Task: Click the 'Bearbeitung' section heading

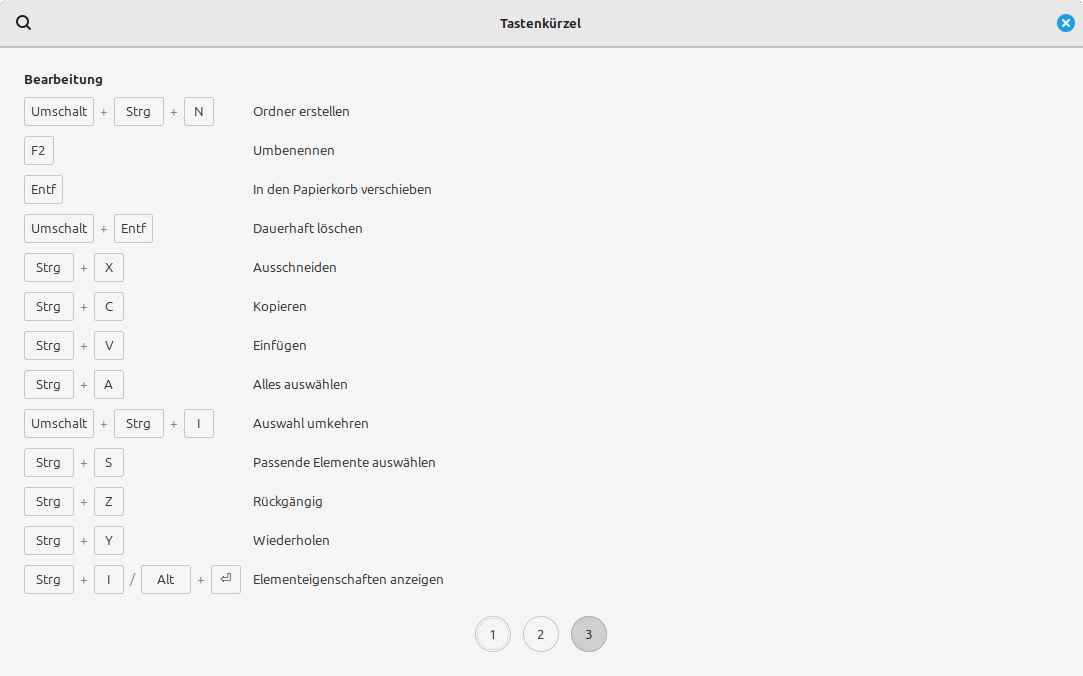Action: 63,79
